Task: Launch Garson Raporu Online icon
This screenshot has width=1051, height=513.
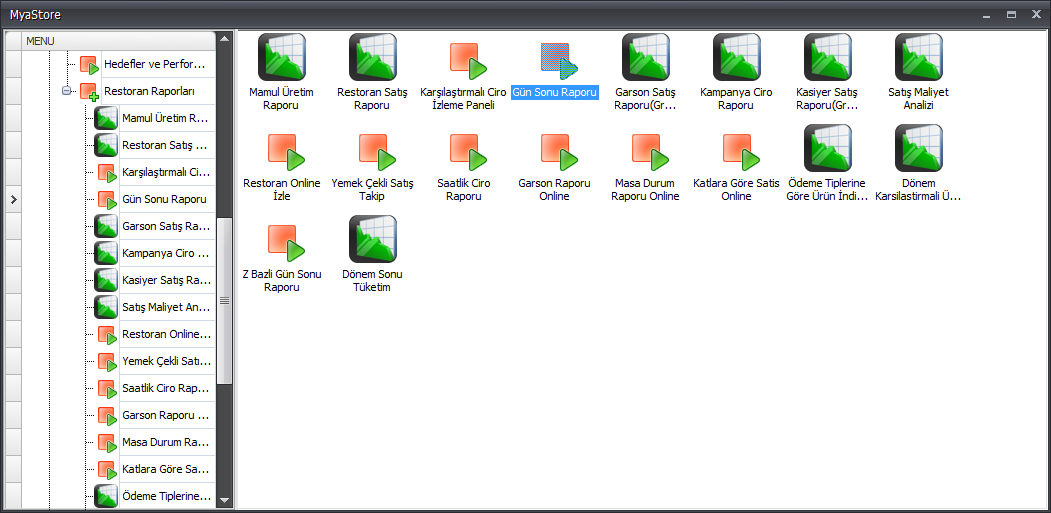Action: pos(559,152)
